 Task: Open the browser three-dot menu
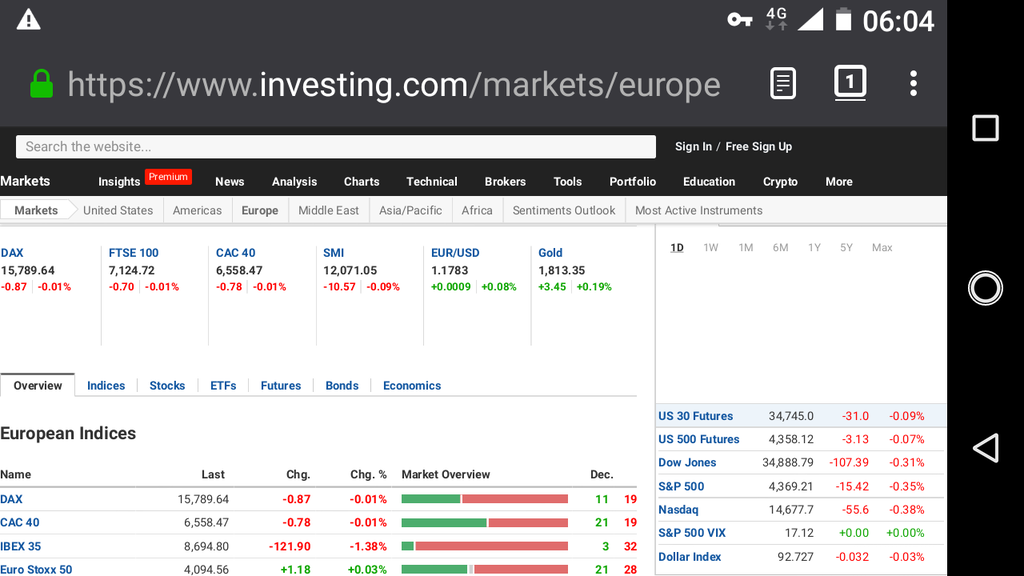point(913,84)
